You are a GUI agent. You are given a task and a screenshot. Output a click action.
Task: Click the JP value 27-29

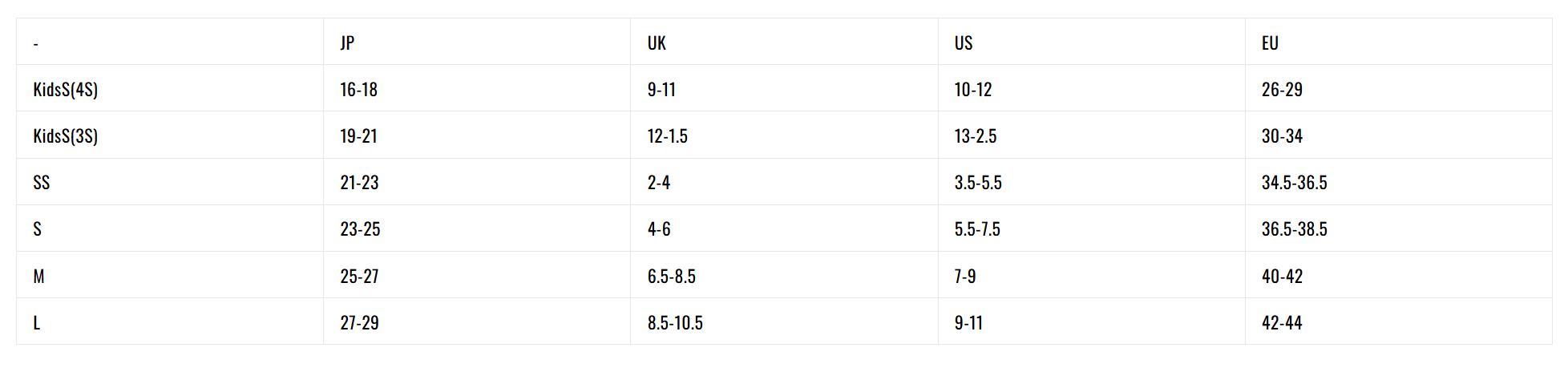point(359,322)
